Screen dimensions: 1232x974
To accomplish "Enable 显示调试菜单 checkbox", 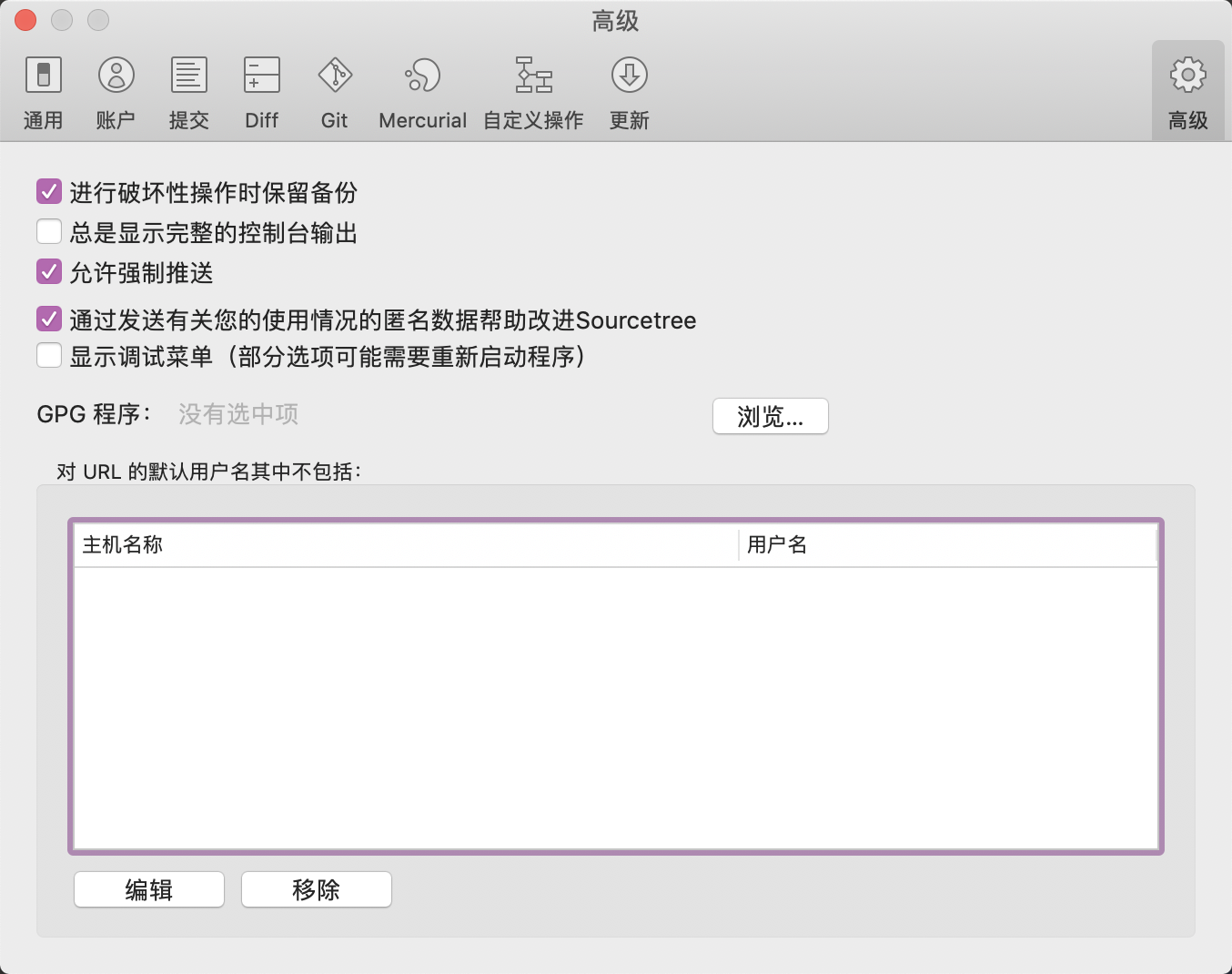I will pyautogui.click(x=49, y=356).
